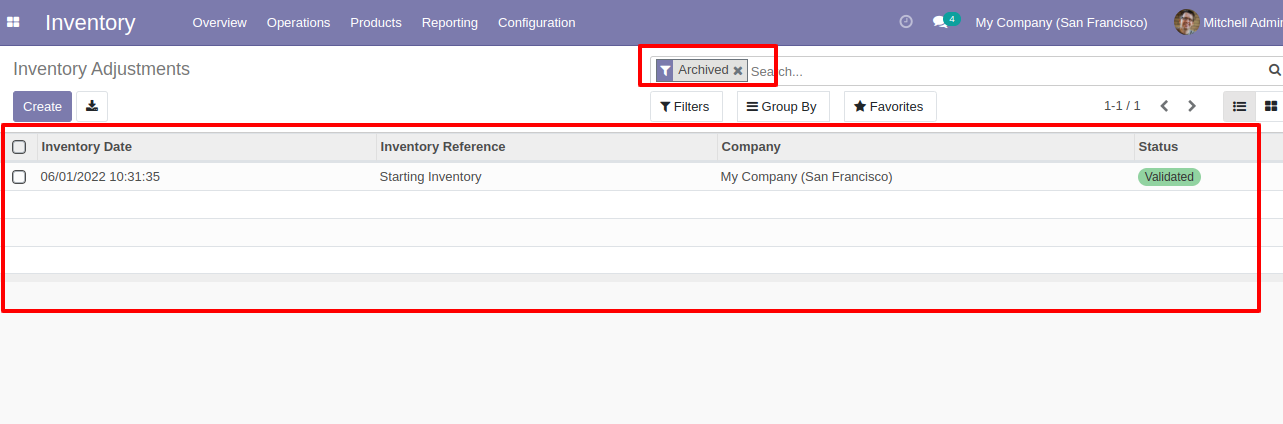Go to next page arrow

point(1191,106)
